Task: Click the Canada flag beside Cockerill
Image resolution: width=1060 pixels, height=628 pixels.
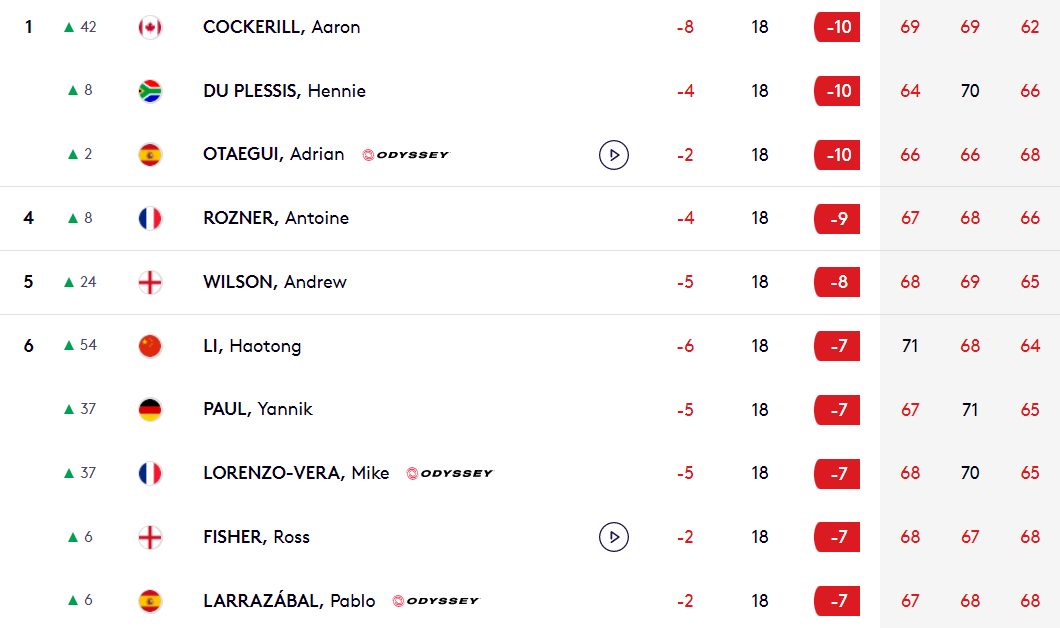Action: click(150, 27)
